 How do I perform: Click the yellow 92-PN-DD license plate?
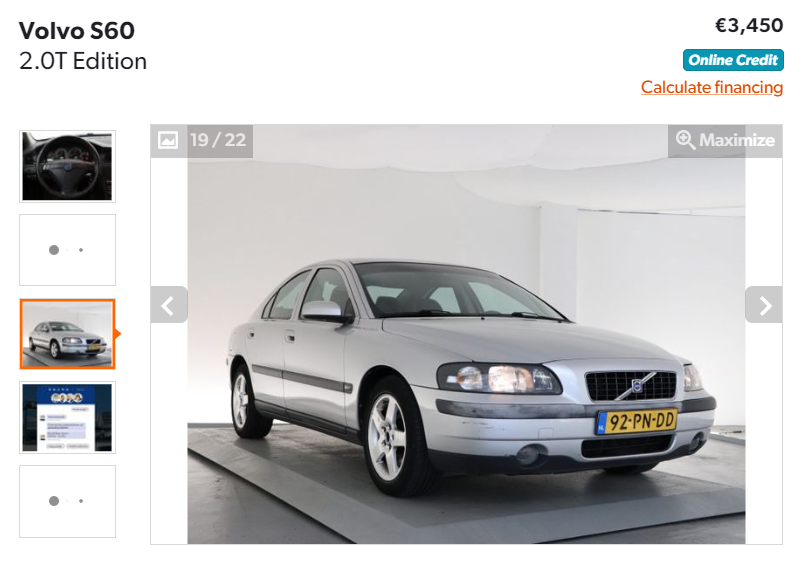pos(637,422)
